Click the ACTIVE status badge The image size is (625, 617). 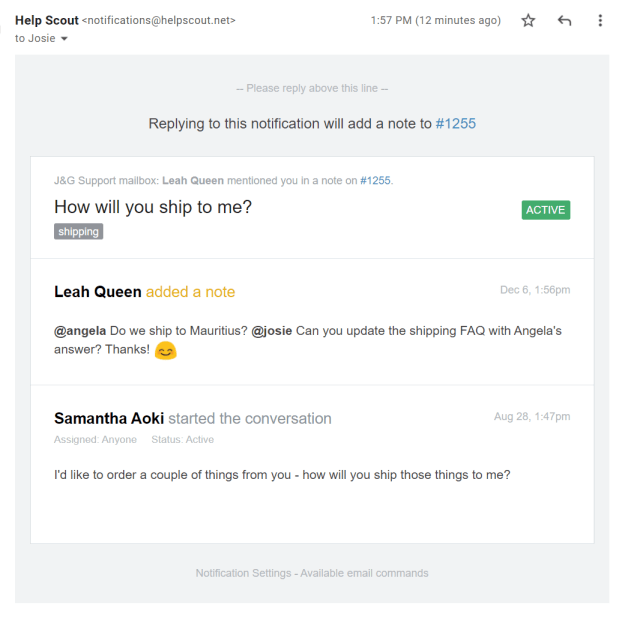(x=545, y=210)
